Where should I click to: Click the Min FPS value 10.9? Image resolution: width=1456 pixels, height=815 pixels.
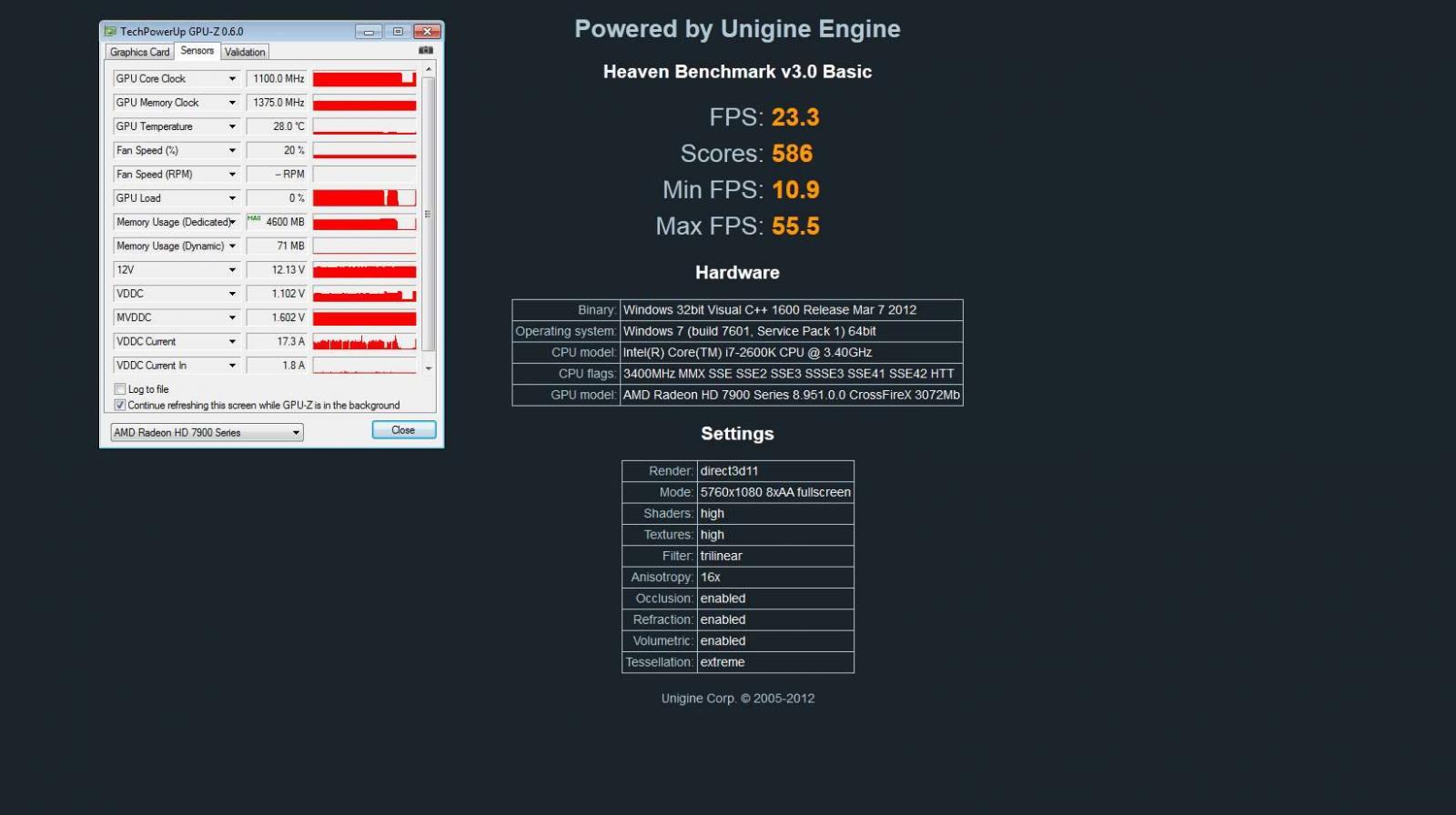(x=795, y=190)
